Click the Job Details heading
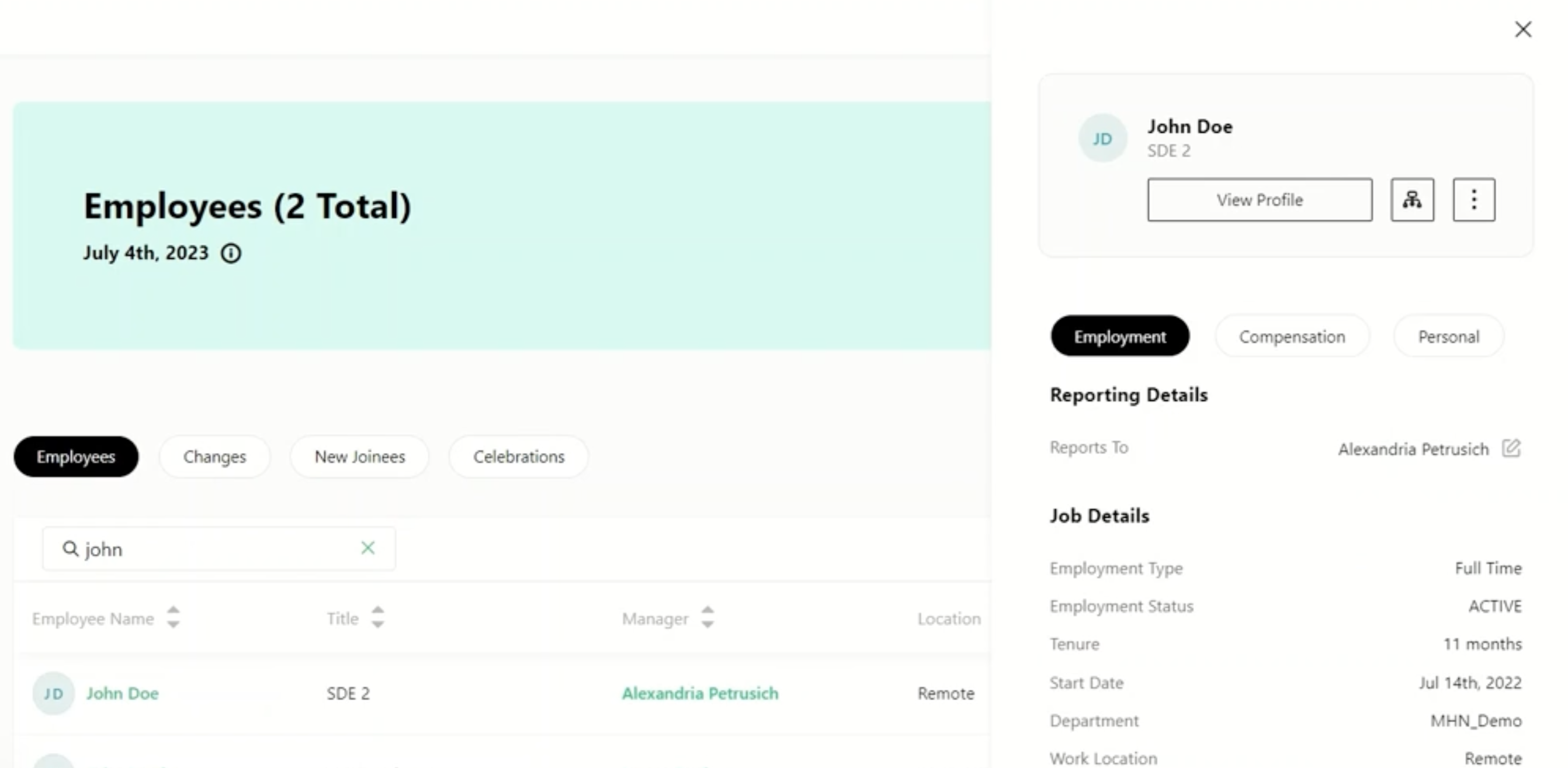The width and height of the screenshot is (1568, 768). coord(1100,516)
